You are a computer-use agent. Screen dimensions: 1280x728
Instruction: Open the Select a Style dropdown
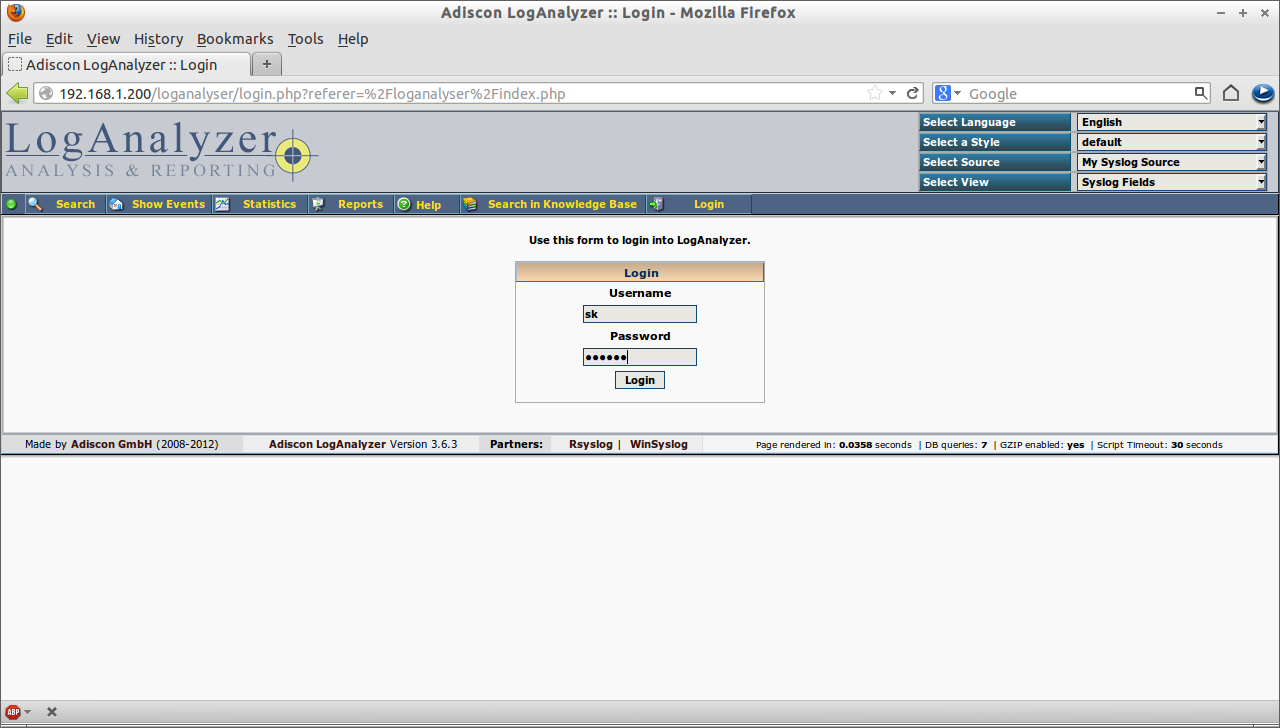[x=1171, y=142]
